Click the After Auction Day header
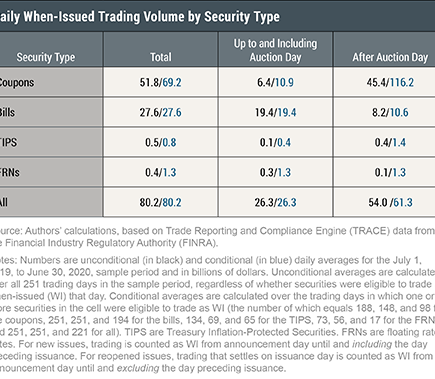 390,57
